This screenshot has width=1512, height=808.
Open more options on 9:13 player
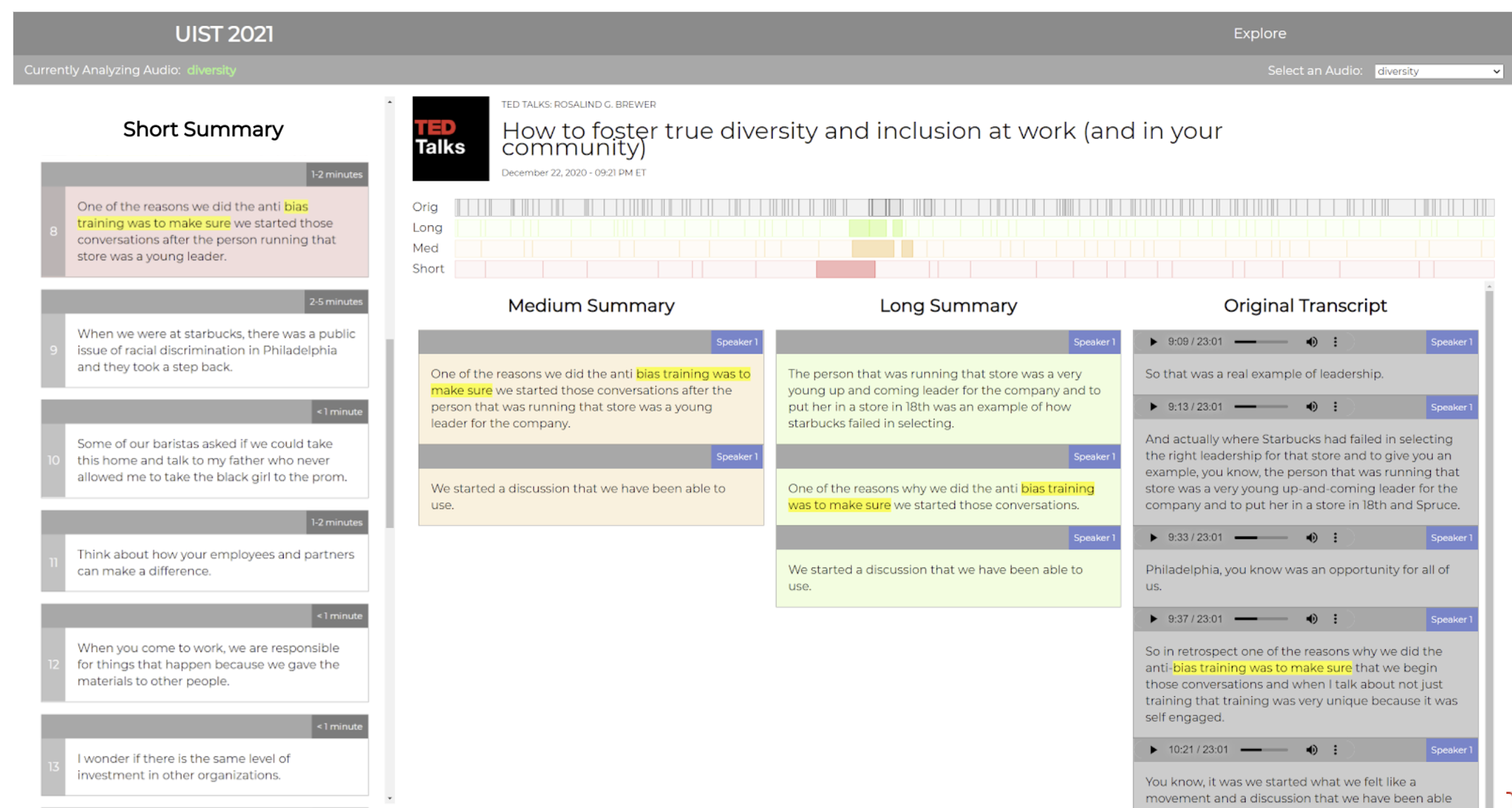1335,407
